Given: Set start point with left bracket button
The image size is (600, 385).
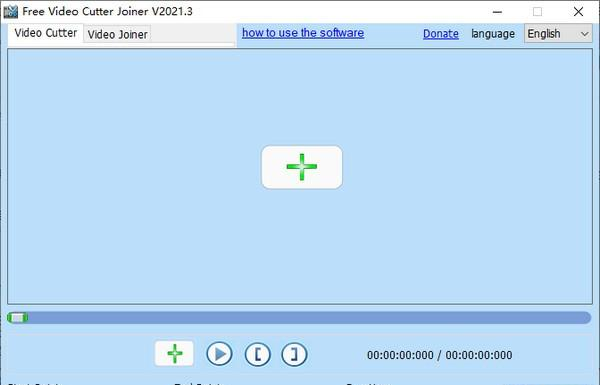Looking at the screenshot, I should pyautogui.click(x=258, y=354).
